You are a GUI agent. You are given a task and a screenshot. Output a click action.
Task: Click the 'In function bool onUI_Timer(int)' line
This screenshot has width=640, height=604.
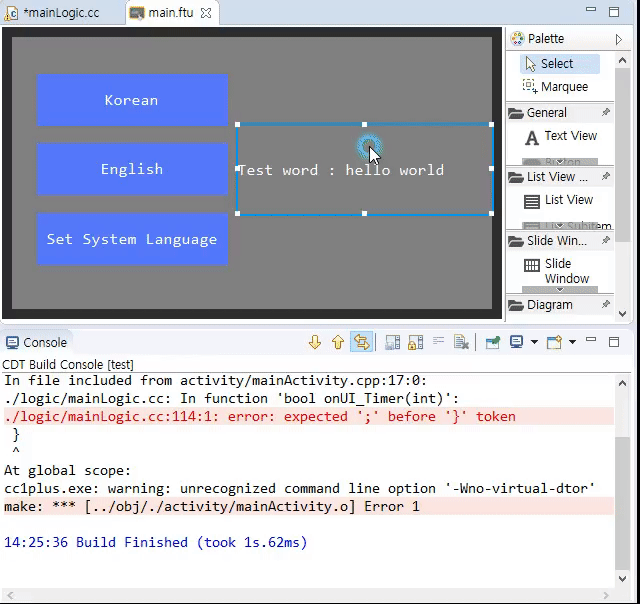click(232, 398)
